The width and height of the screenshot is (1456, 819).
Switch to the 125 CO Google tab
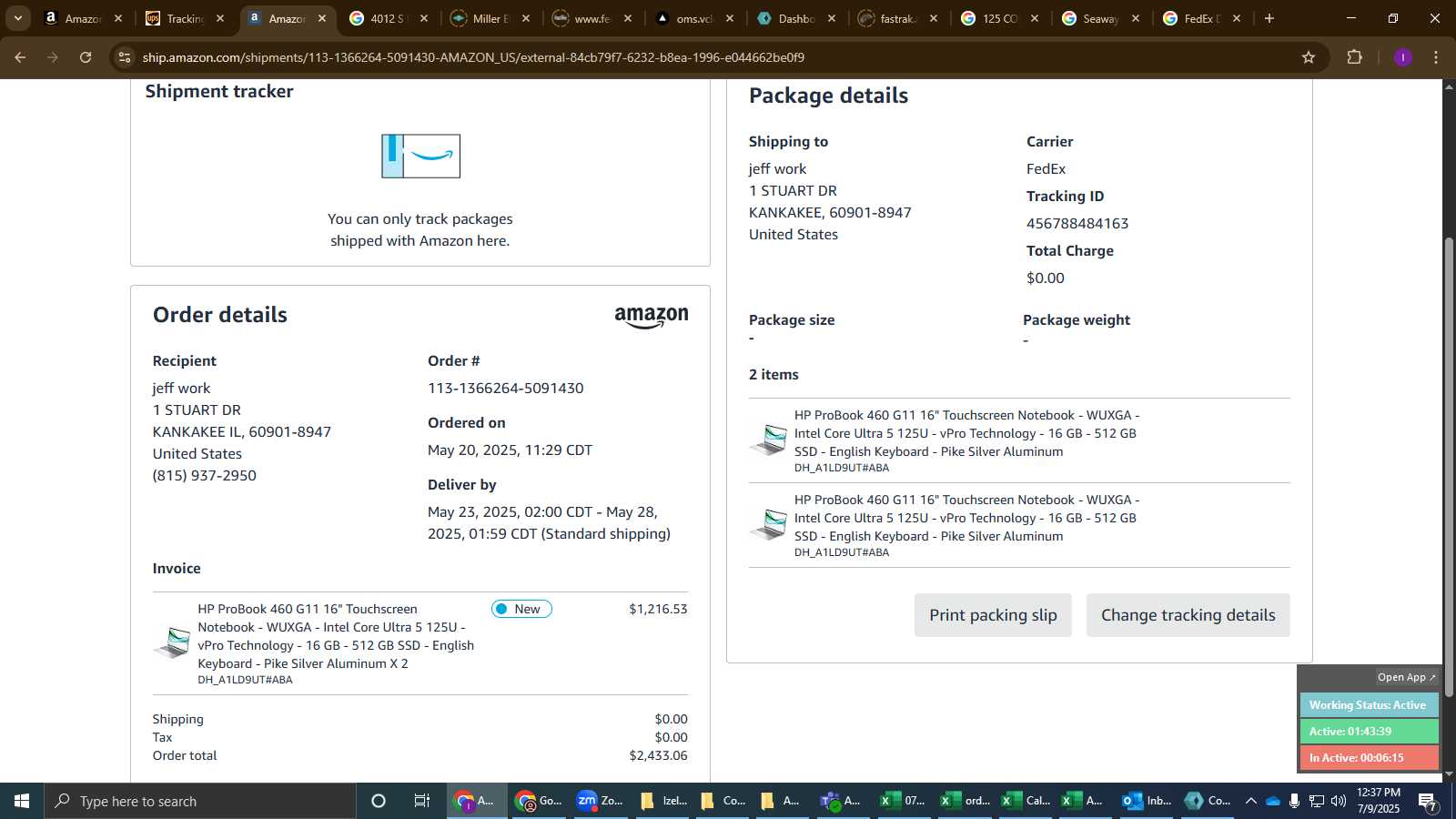pyautogui.click(x=1000, y=18)
